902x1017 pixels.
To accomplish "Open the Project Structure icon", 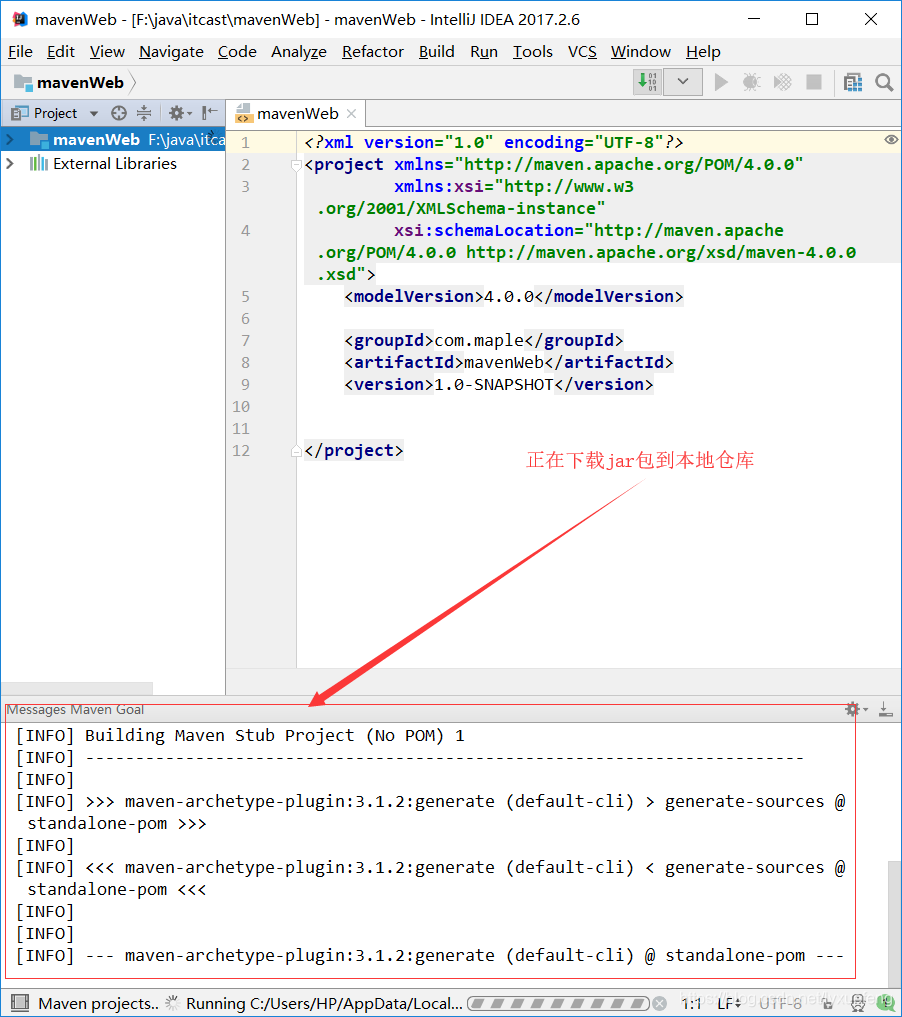I will pyautogui.click(x=853, y=82).
